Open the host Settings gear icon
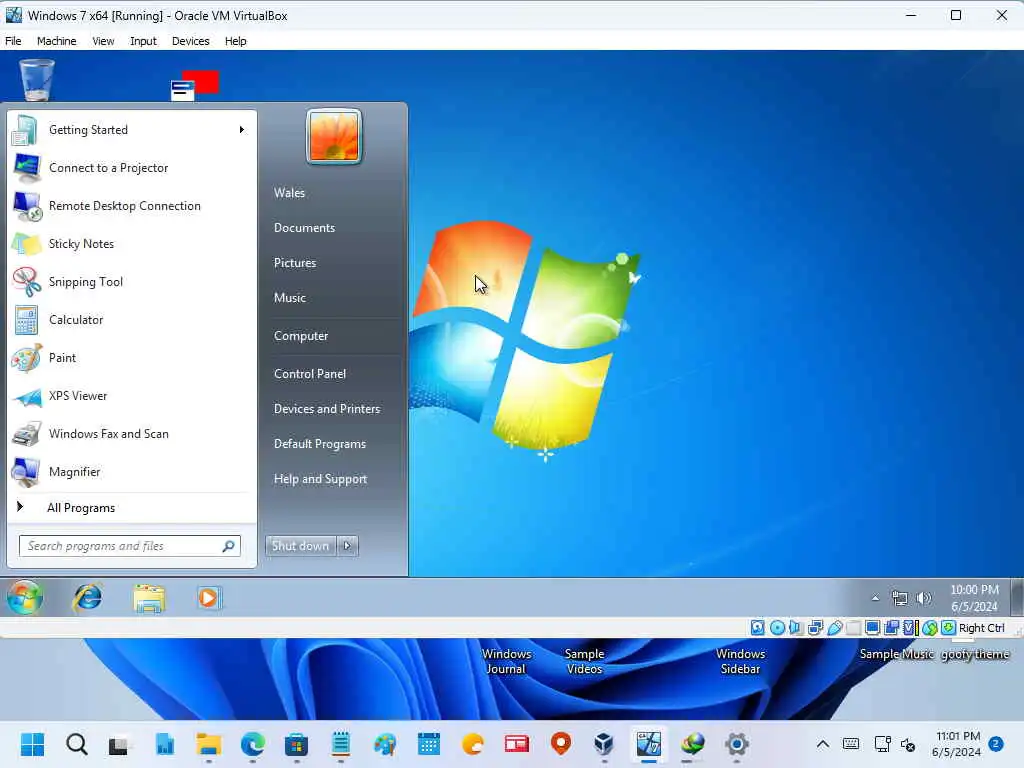Viewport: 1024px width, 768px height. 737,744
